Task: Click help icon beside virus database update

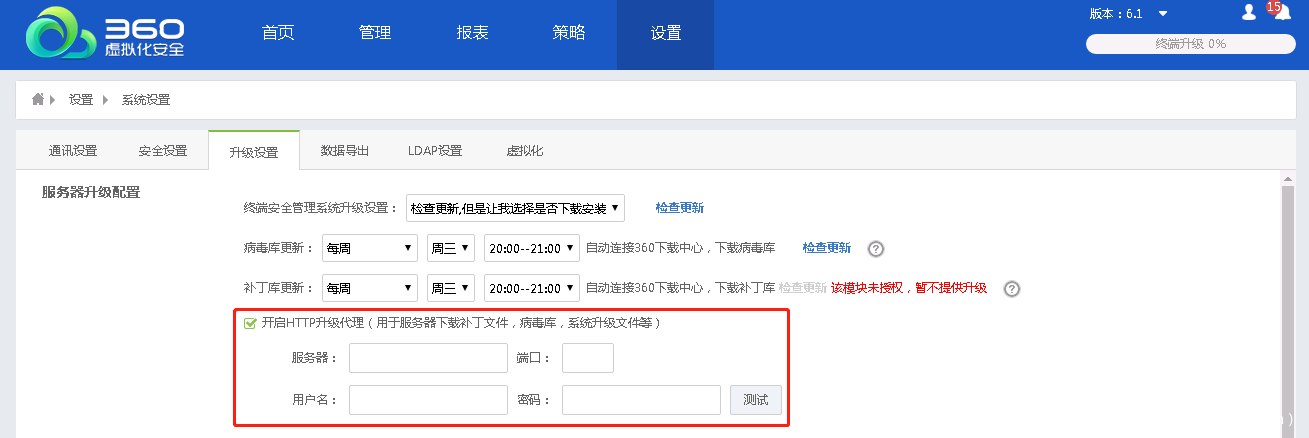Action: 876,249
